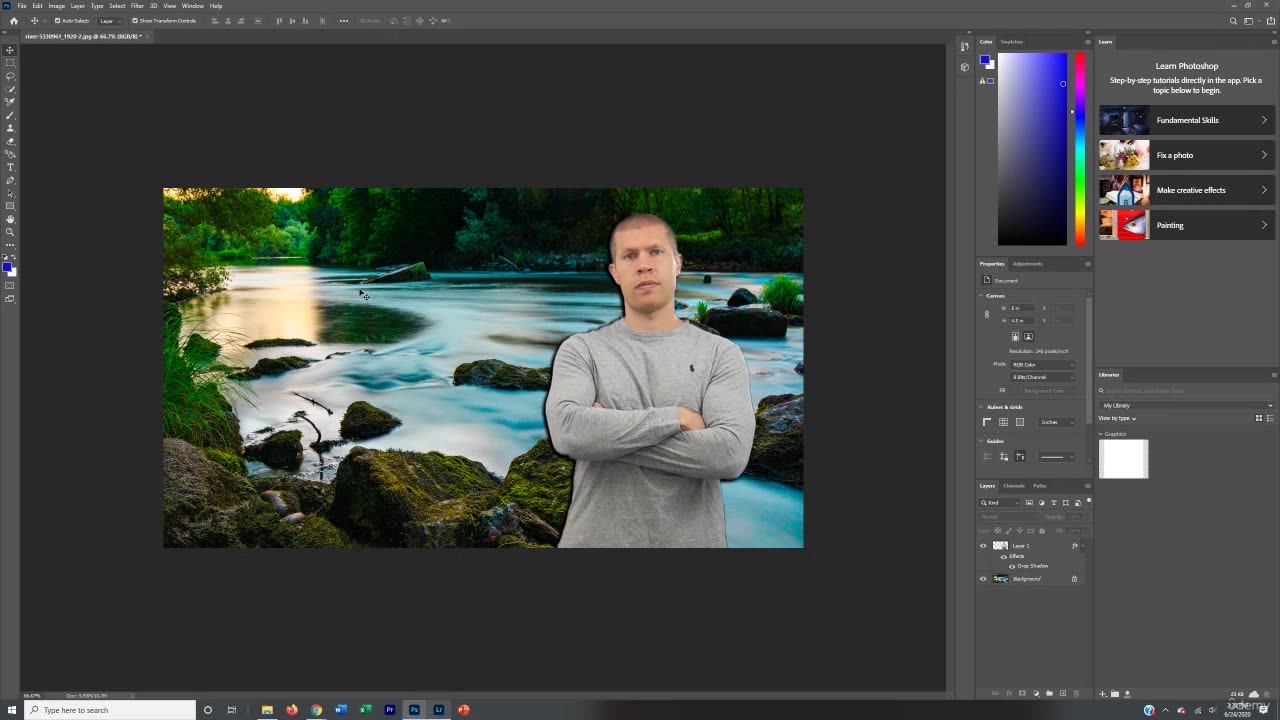The image size is (1280, 720).
Task: Click the add layer style fx button
Action: 1009,693
